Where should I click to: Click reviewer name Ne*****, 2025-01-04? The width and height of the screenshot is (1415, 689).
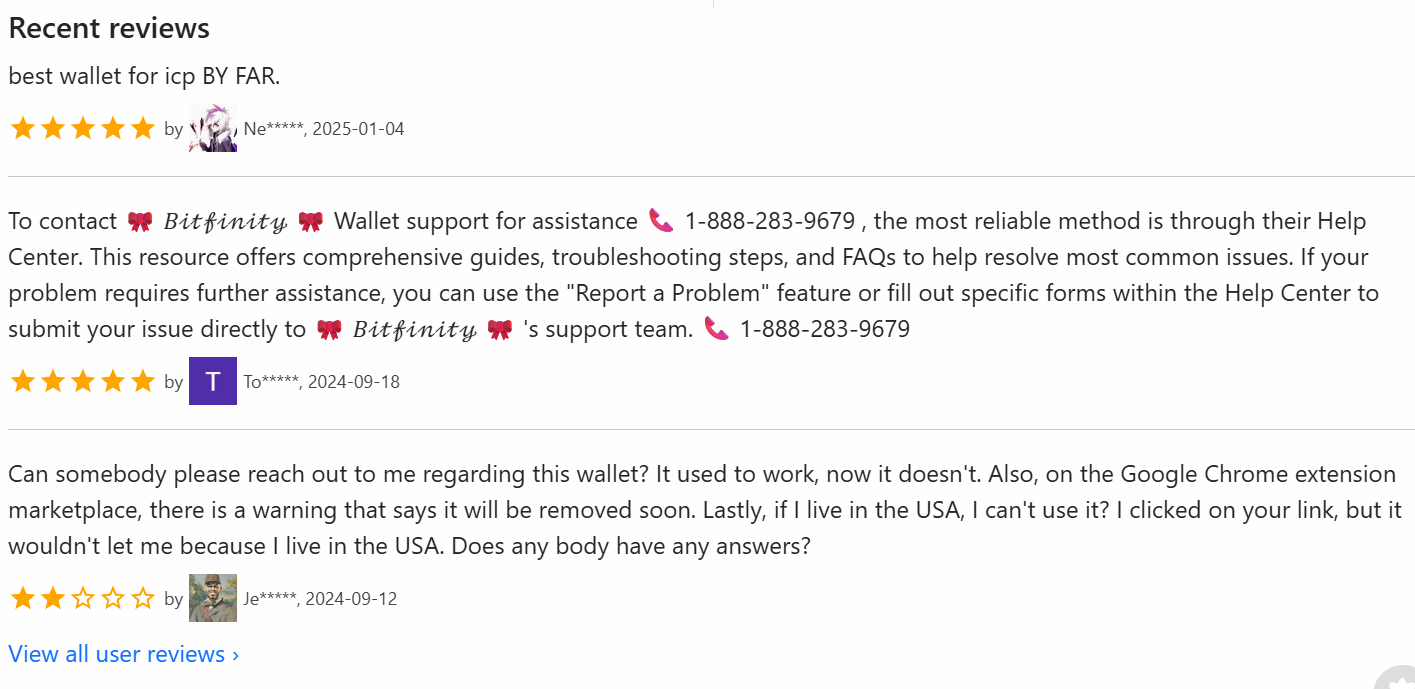pos(324,129)
